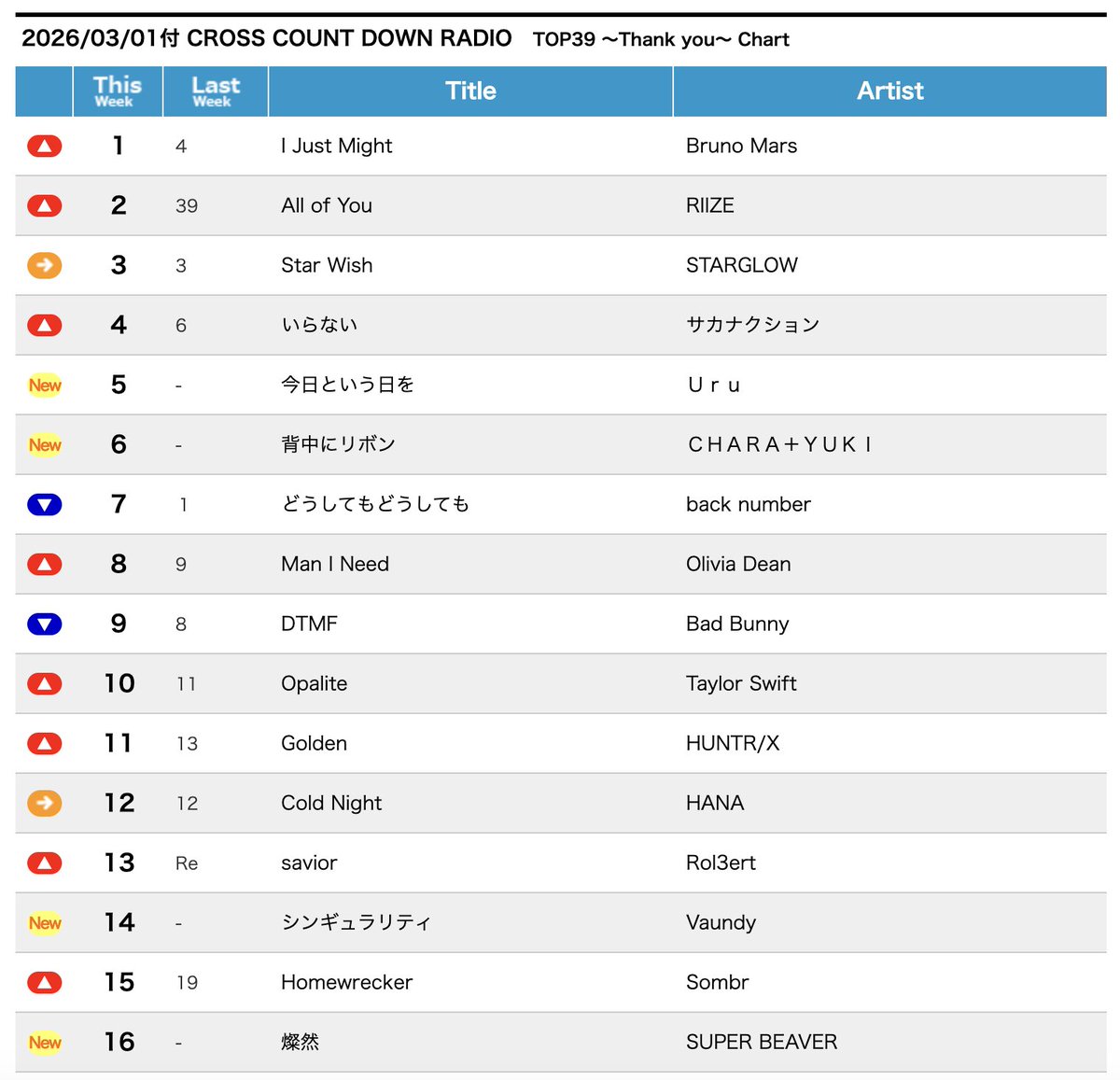Click the blue down arrow for どうしてもどうしても
This screenshot has width=1120, height=1080.
tap(45, 505)
